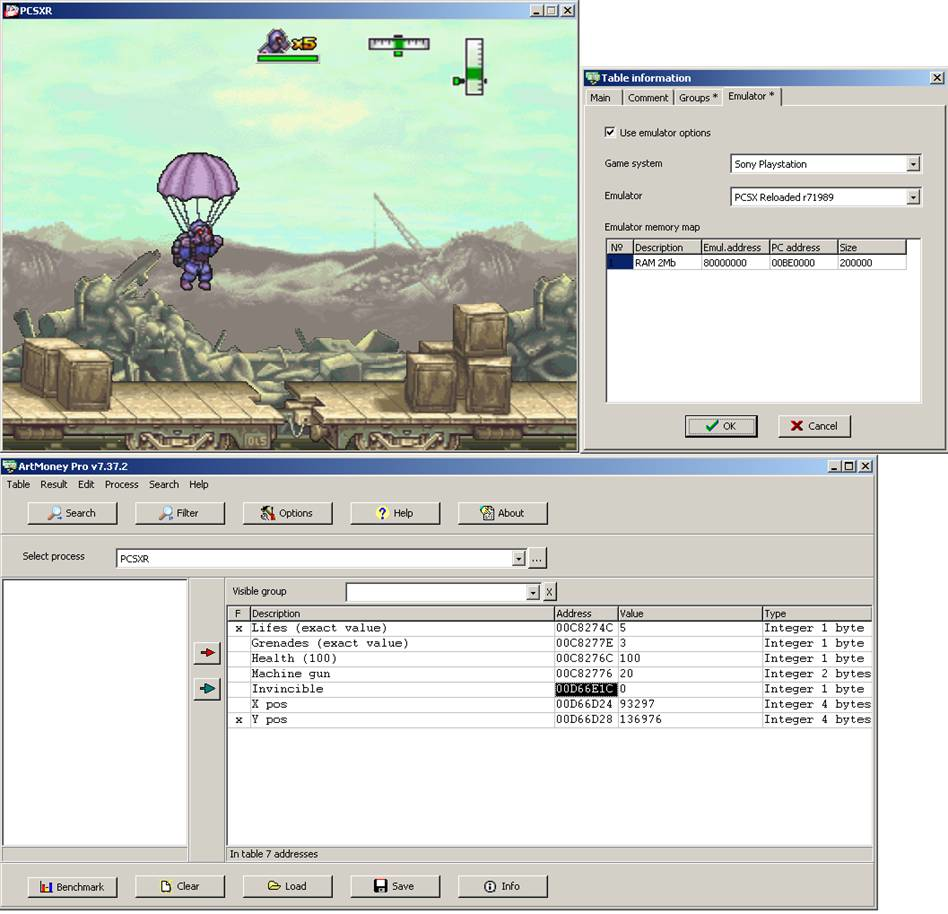
Task: Open the Result menu
Action: 54,484
